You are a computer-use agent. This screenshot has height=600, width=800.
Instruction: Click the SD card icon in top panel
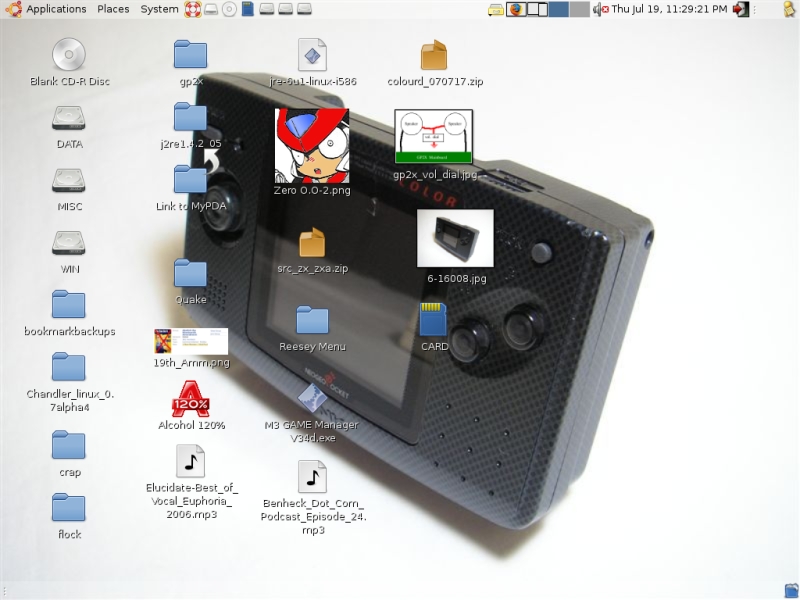248,9
